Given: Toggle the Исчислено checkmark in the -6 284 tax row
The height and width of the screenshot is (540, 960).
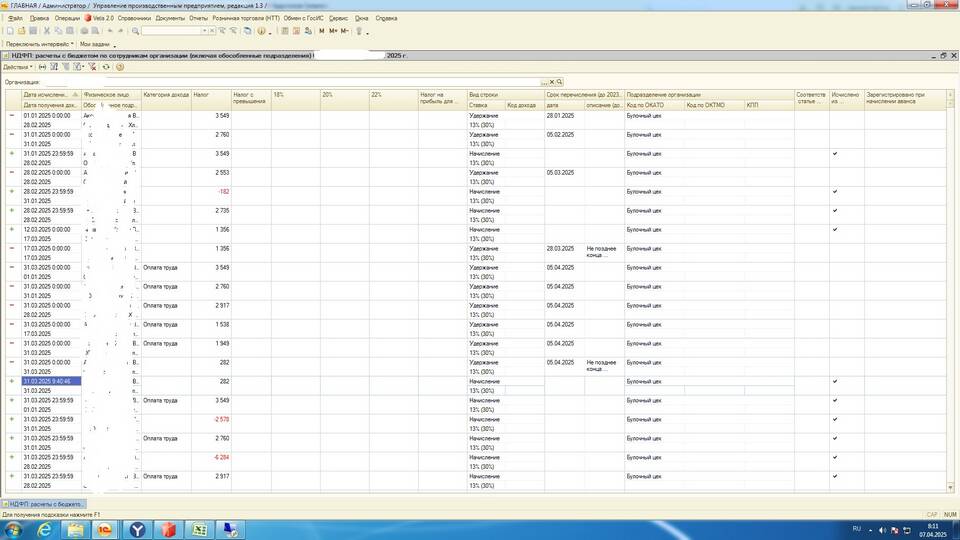Looking at the screenshot, I should pos(834,457).
